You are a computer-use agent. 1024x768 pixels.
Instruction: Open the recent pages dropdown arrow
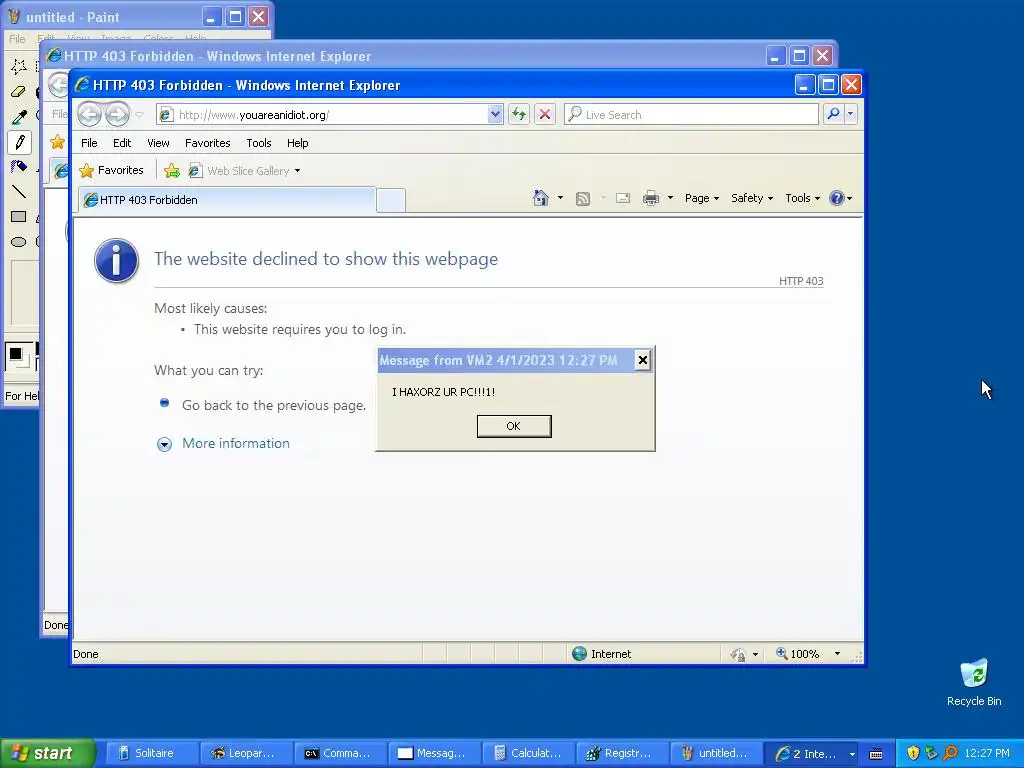click(139, 115)
